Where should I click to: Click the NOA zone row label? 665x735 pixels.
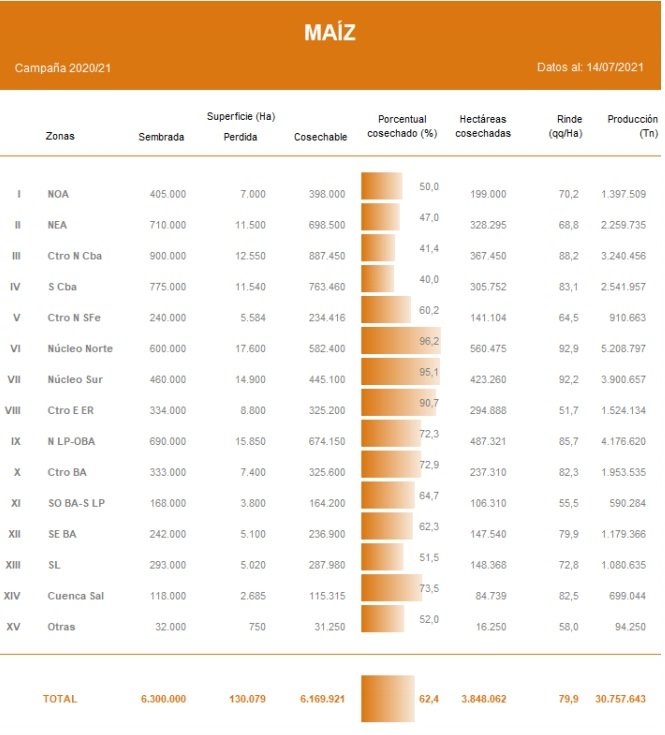(59, 194)
